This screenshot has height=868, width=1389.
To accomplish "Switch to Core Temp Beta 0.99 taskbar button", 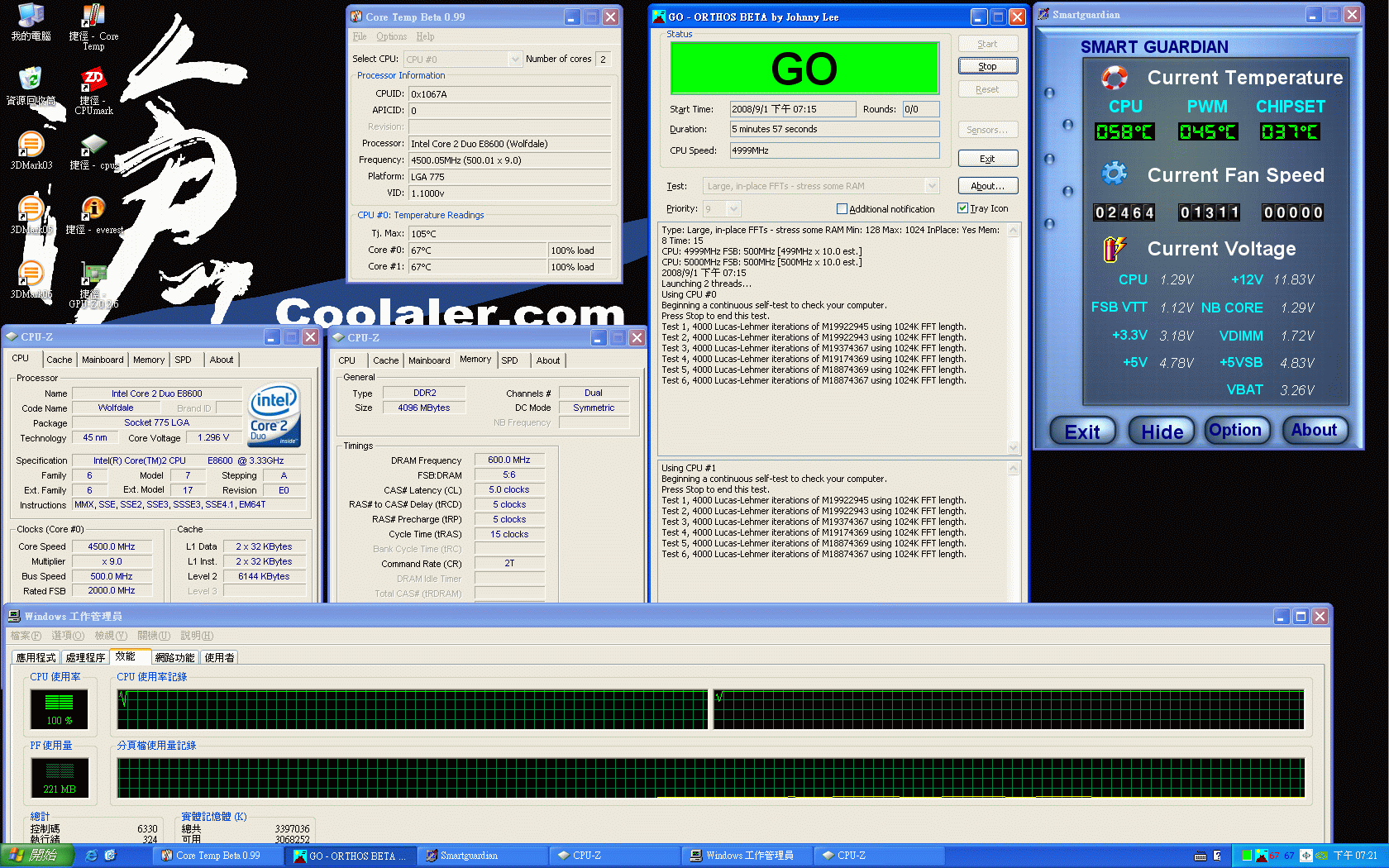I will (218, 856).
